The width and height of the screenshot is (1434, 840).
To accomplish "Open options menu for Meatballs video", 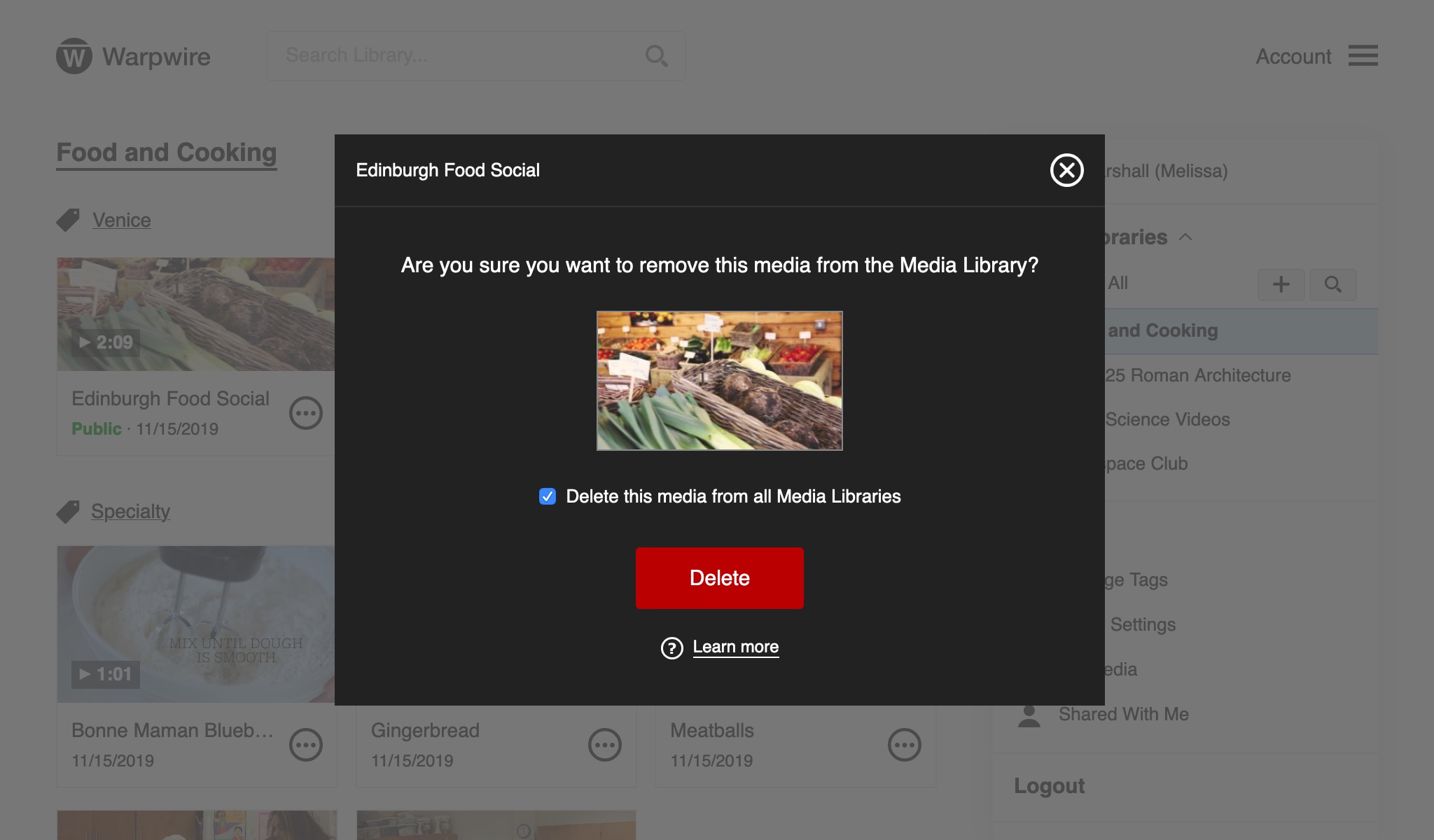I will coord(904,745).
